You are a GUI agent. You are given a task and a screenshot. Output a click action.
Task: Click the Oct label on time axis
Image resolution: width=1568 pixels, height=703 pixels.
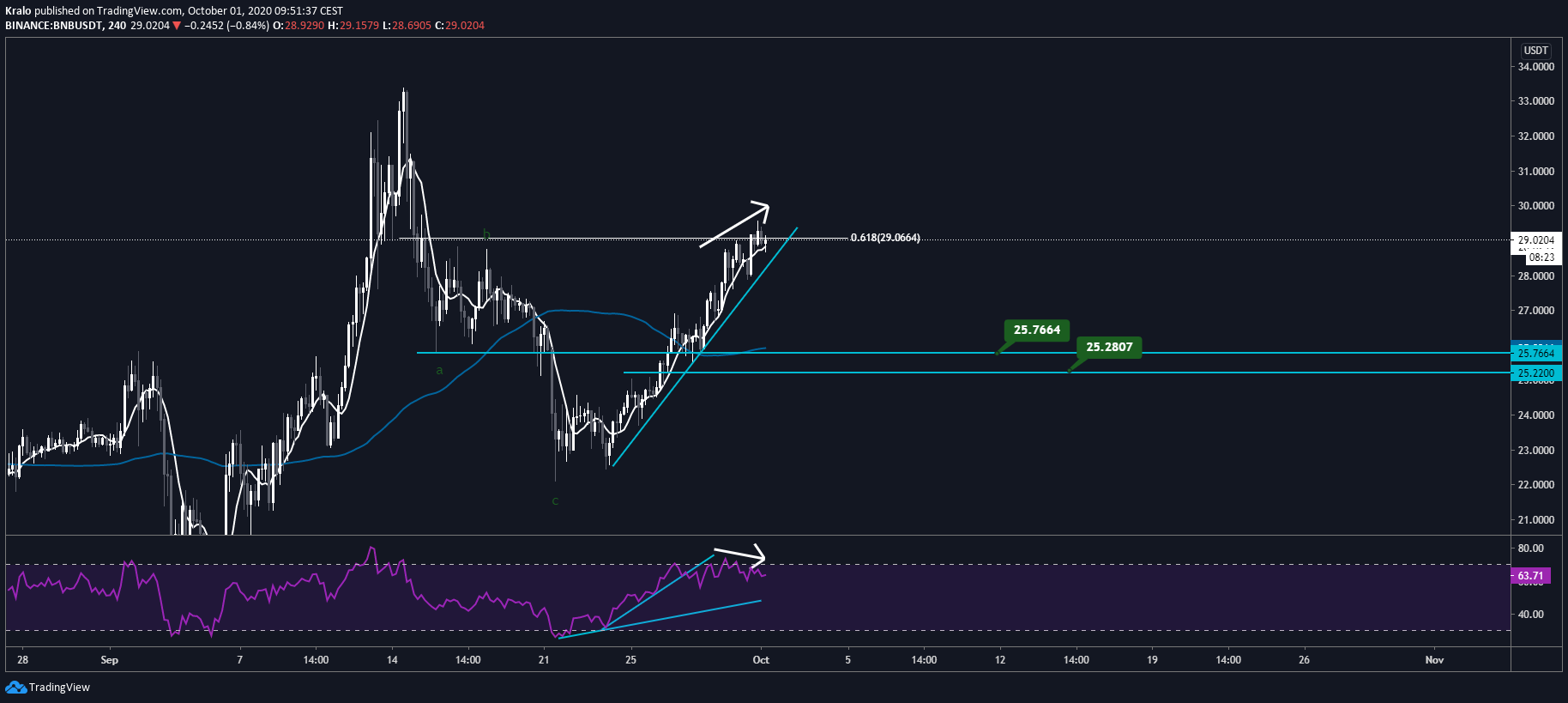pos(761,660)
